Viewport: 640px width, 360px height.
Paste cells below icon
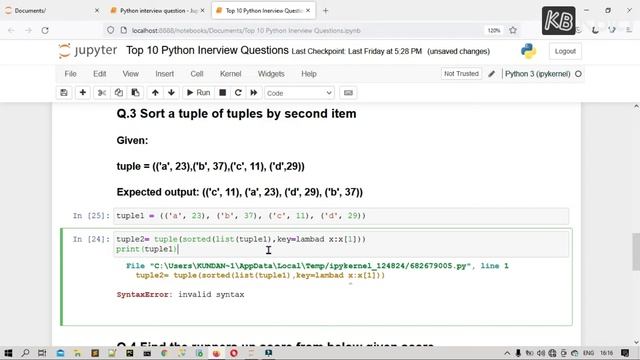[135, 93]
